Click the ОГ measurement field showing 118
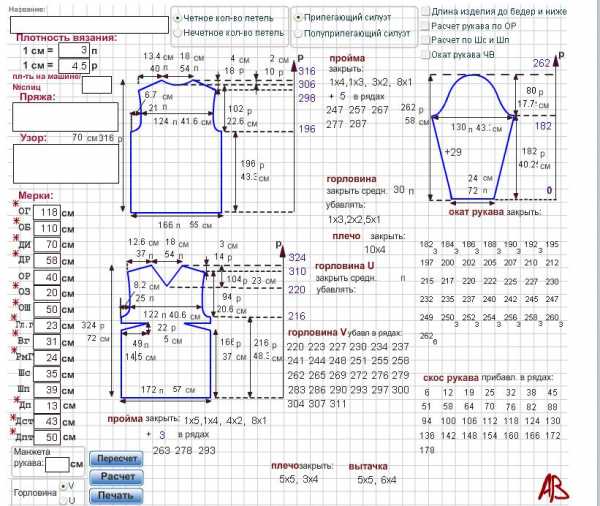This screenshot has width=600, height=506. click(x=47, y=213)
